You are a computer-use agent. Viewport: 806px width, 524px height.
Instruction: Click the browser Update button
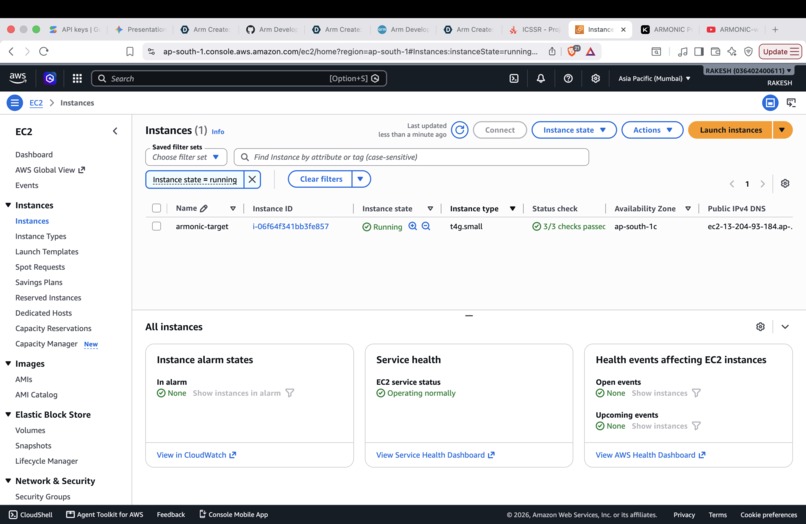point(780,51)
